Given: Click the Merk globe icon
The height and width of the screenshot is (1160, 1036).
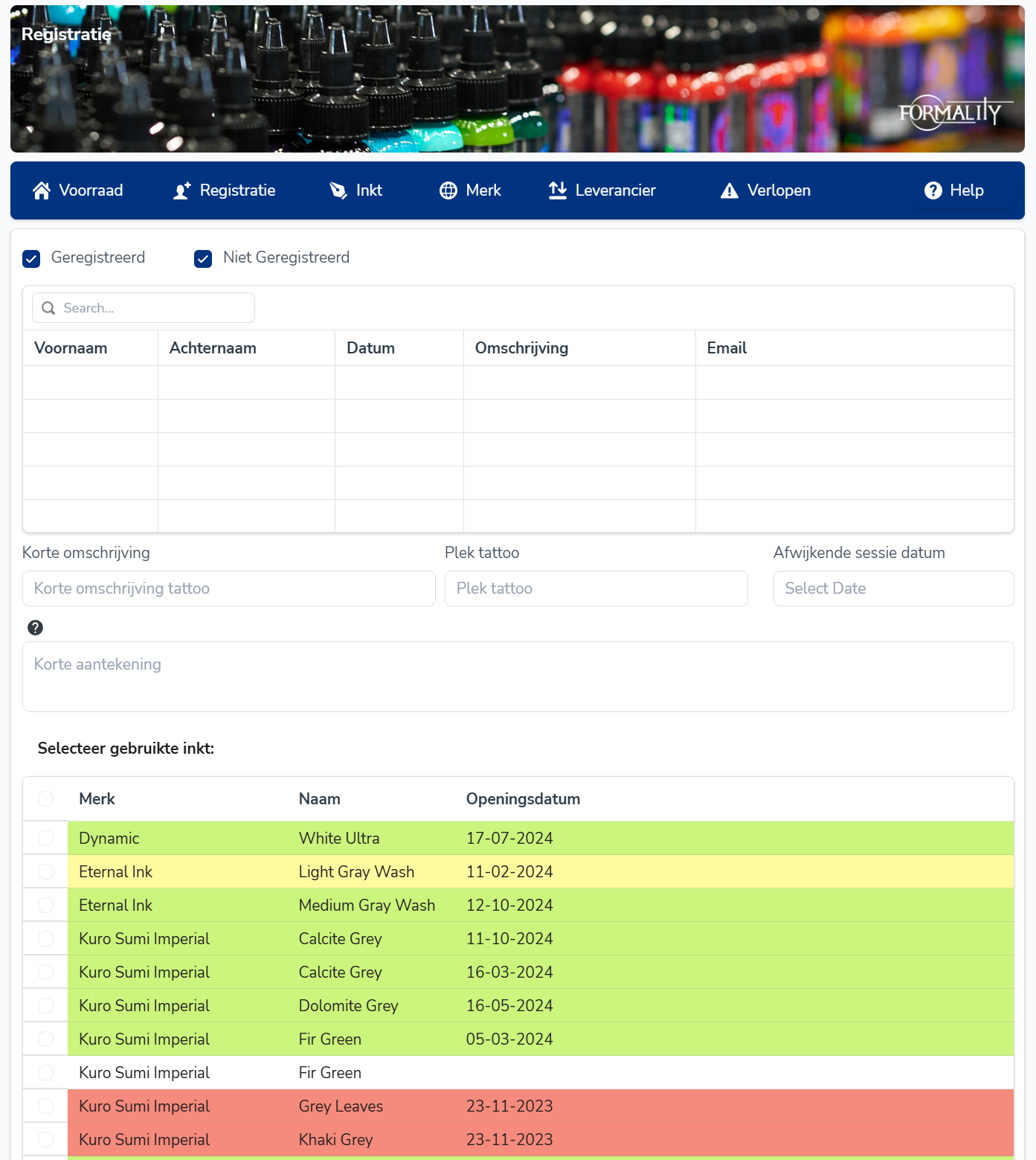Looking at the screenshot, I should point(448,190).
